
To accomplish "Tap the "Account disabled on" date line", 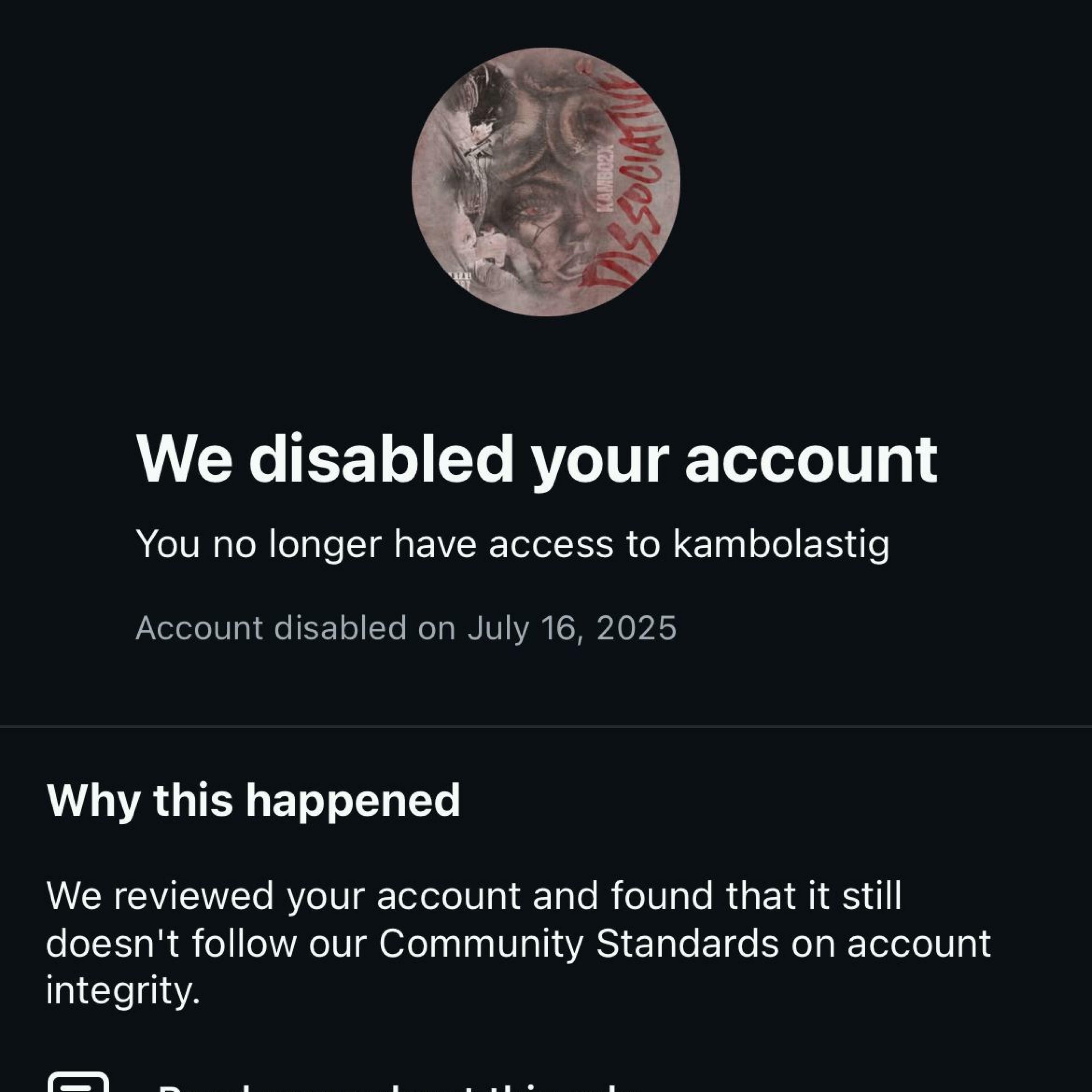I will pos(405,628).
